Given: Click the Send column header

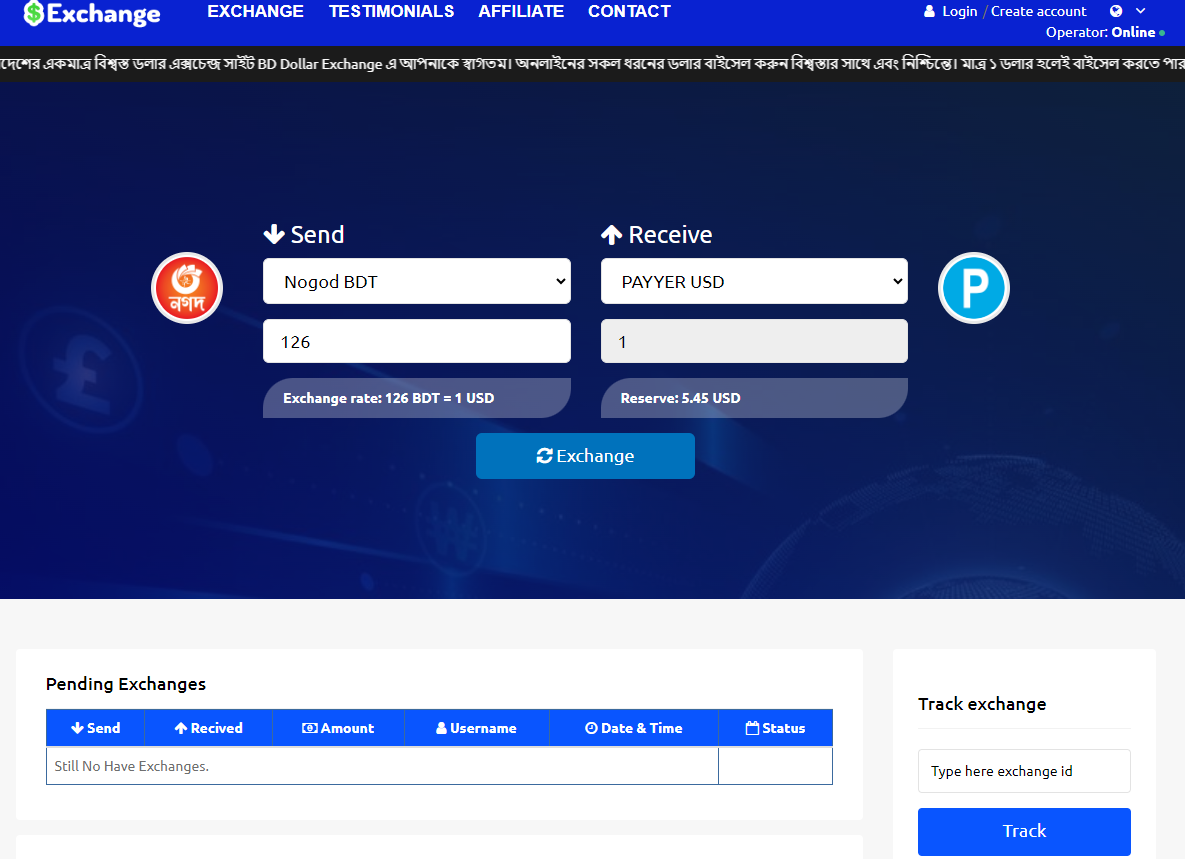Looking at the screenshot, I should 95,728.
